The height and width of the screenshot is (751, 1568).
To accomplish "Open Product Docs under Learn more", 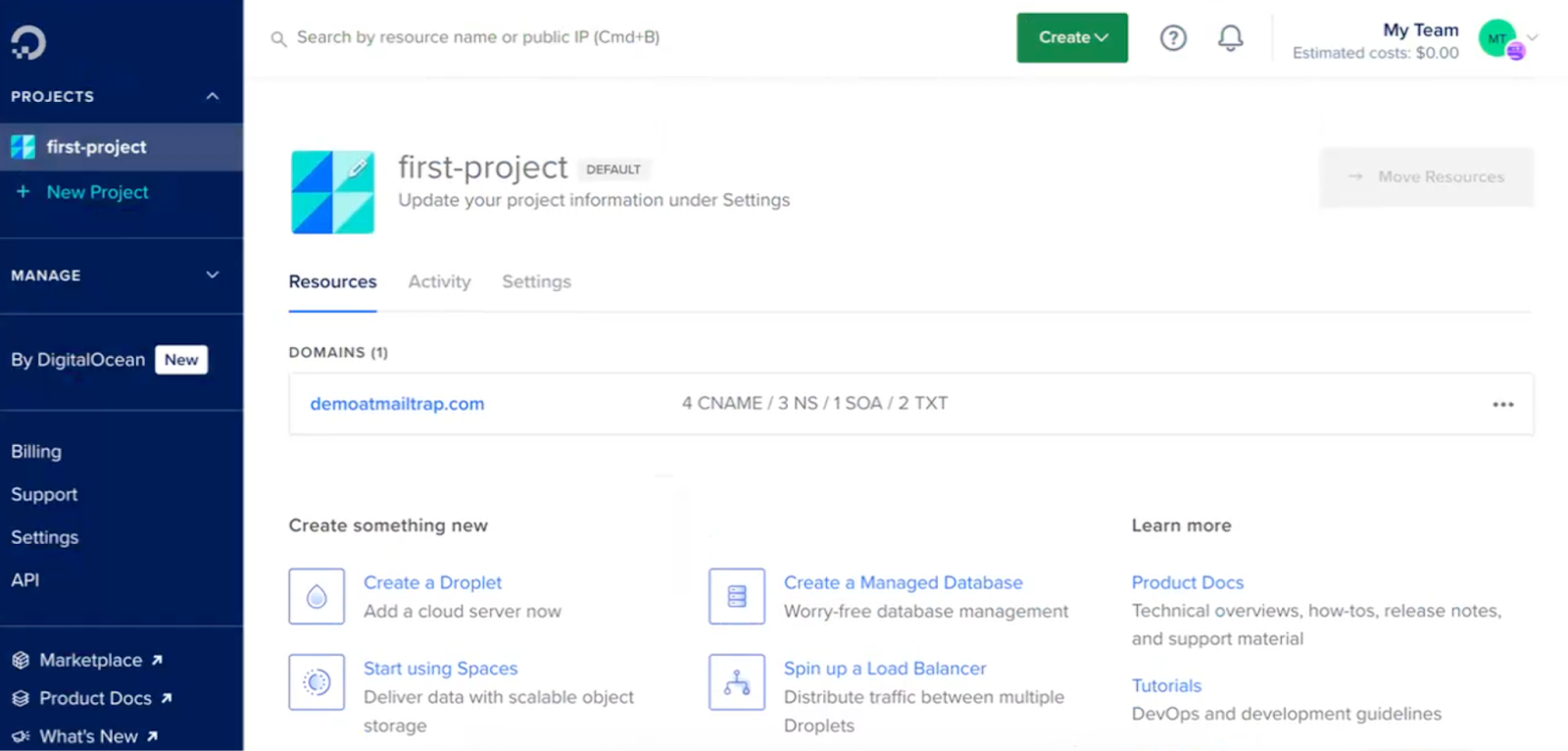I will [1187, 582].
